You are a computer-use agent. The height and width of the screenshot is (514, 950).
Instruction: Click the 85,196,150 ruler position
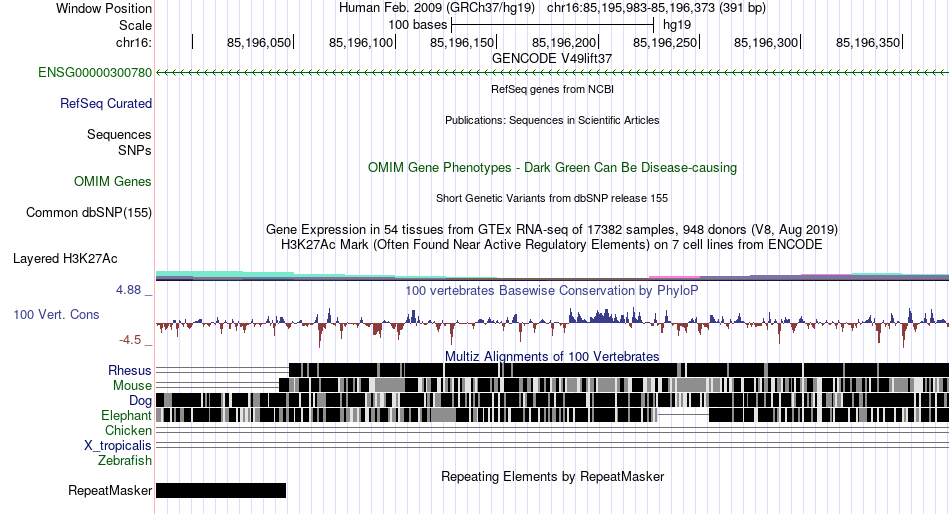(462, 42)
